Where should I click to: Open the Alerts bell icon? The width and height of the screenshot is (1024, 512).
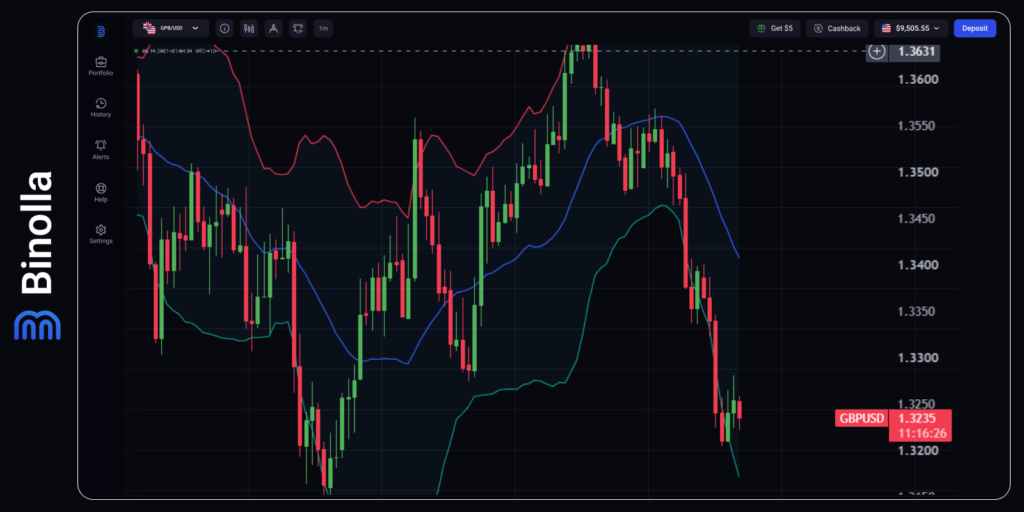coord(101,145)
